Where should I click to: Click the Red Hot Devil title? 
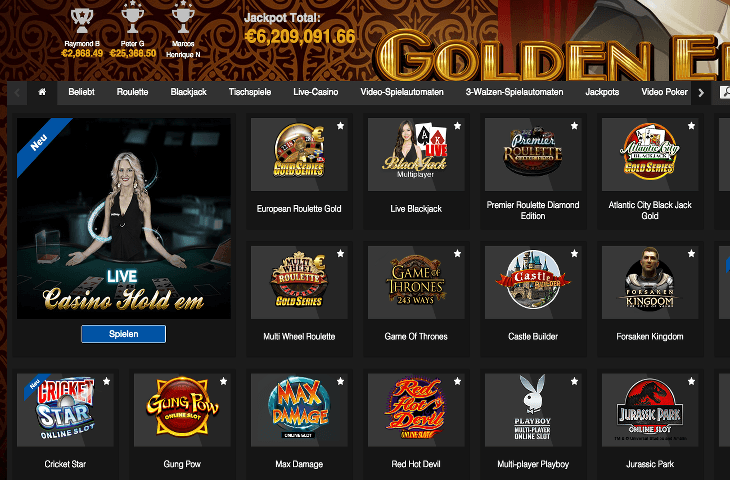click(416, 464)
